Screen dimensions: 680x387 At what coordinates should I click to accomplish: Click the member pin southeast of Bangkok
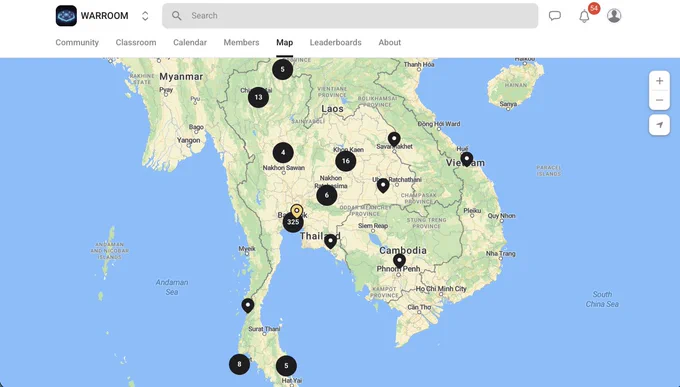point(330,241)
